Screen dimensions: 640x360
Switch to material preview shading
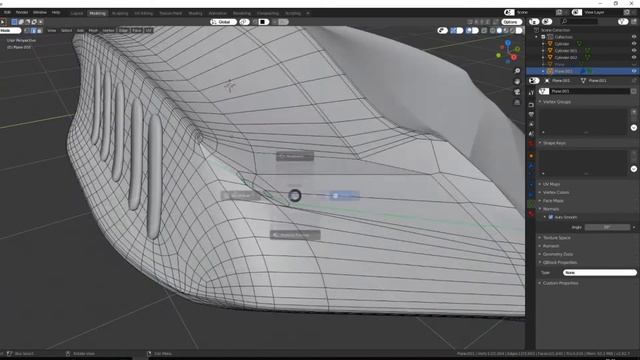click(x=506, y=31)
